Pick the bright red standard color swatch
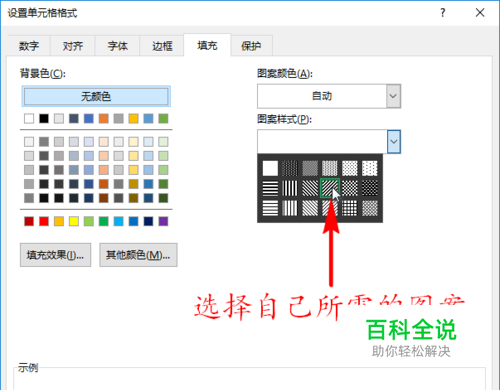The height and width of the screenshot is (390, 500). (44, 221)
